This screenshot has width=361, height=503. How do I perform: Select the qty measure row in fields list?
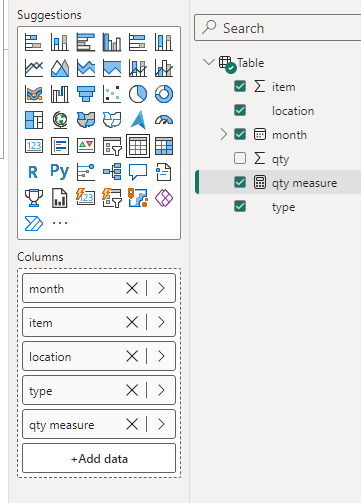tap(278, 182)
